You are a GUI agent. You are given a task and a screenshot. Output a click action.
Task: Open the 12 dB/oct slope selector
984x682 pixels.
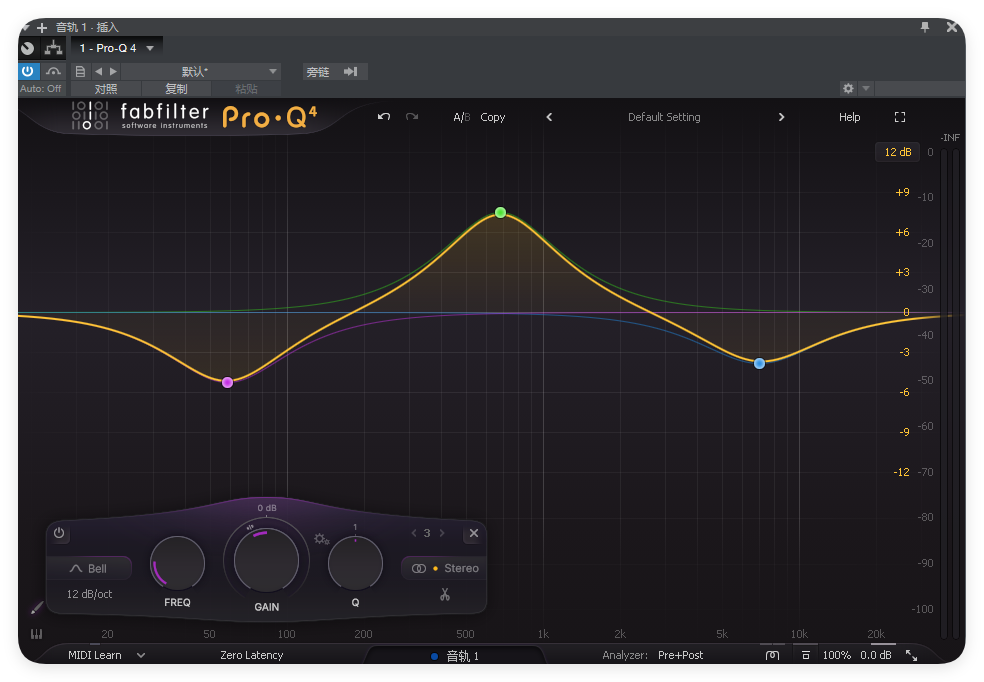[89, 594]
